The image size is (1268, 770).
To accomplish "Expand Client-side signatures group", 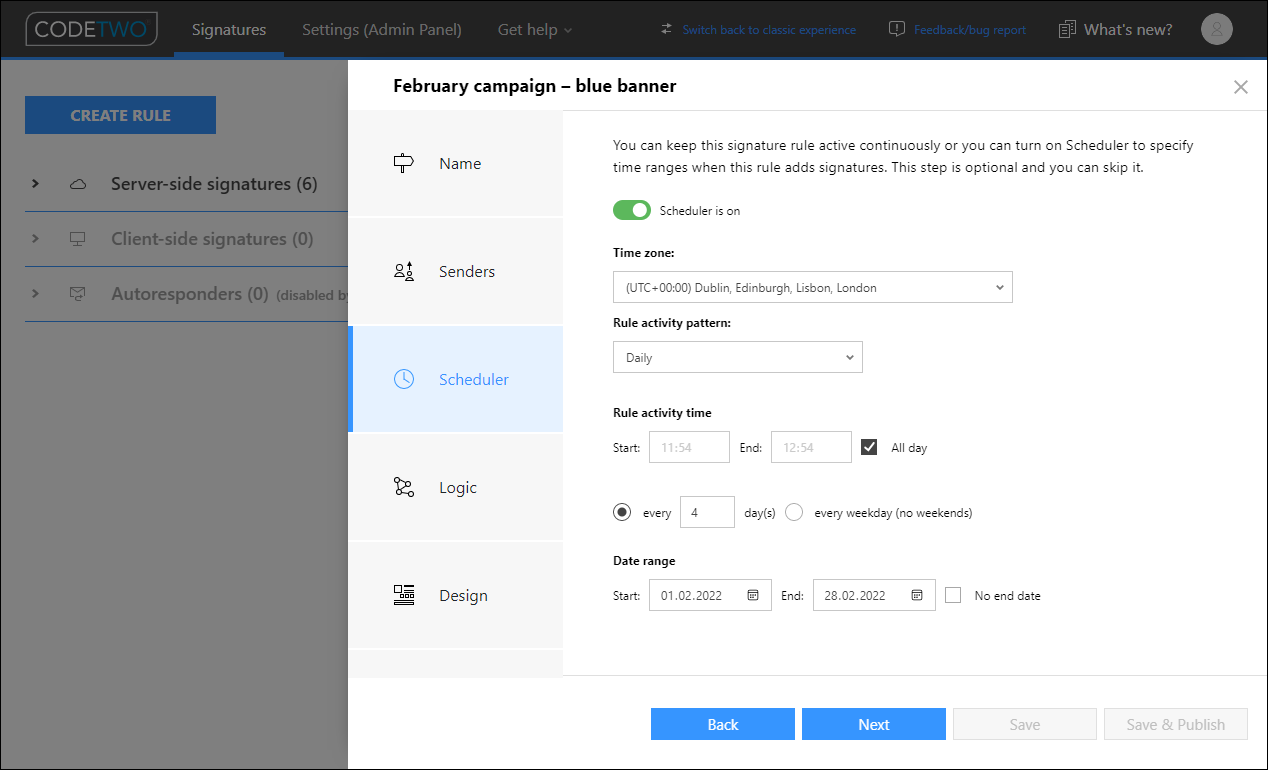I will pyautogui.click(x=35, y=239).
